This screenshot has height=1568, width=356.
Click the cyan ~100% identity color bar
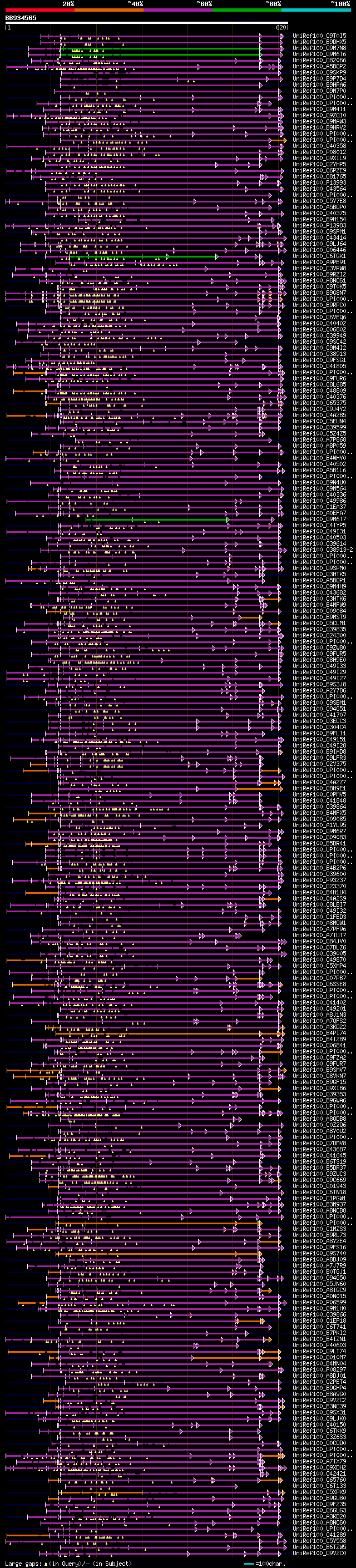(x=317, y=10)
